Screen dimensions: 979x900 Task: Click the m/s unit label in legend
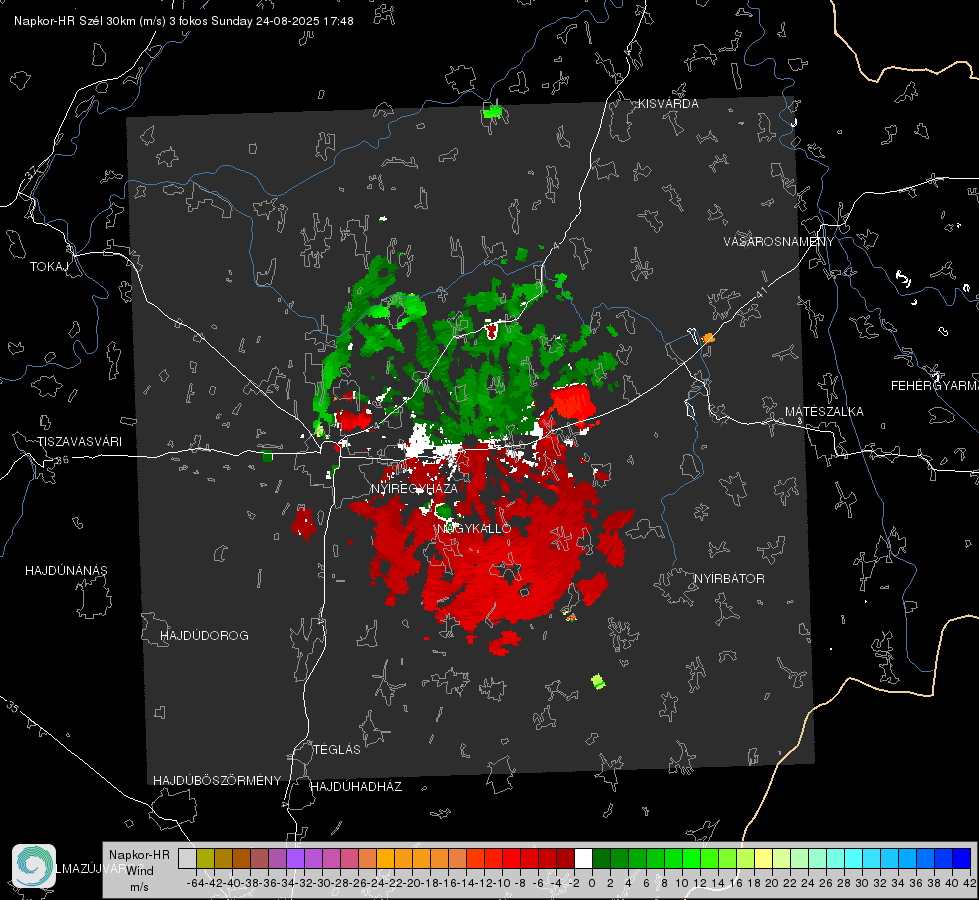click(139, 887)
